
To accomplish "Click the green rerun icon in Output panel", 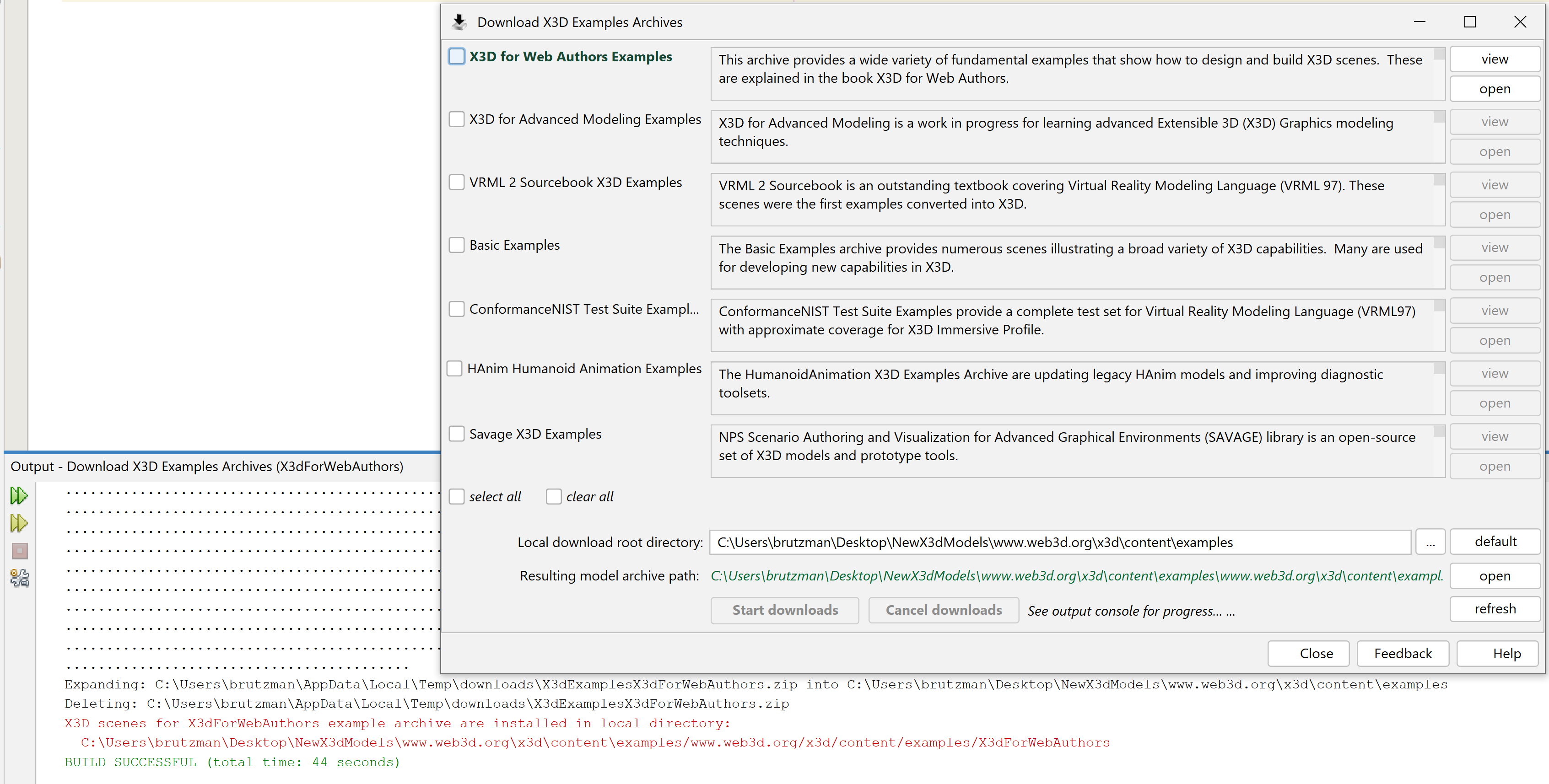I will pos(19,495).
